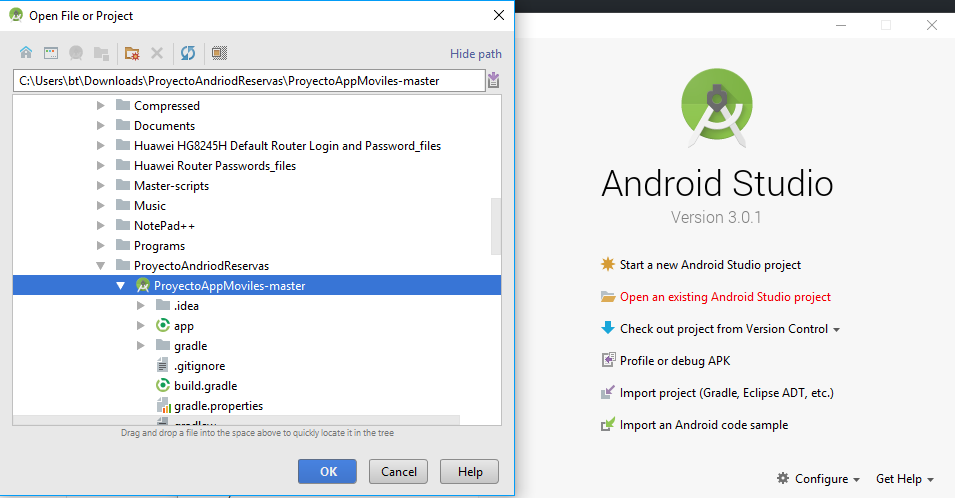The image size is (955, 498).
Task: Expand the gradle folder node
Action: click(141, 346)
